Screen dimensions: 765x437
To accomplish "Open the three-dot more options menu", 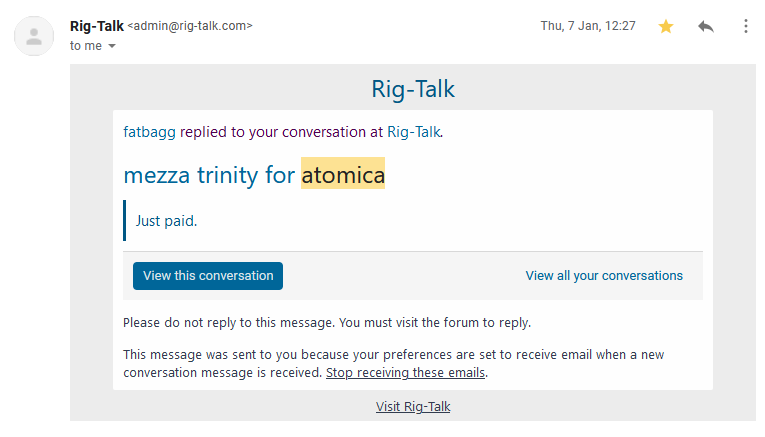I will click(745, 27).
